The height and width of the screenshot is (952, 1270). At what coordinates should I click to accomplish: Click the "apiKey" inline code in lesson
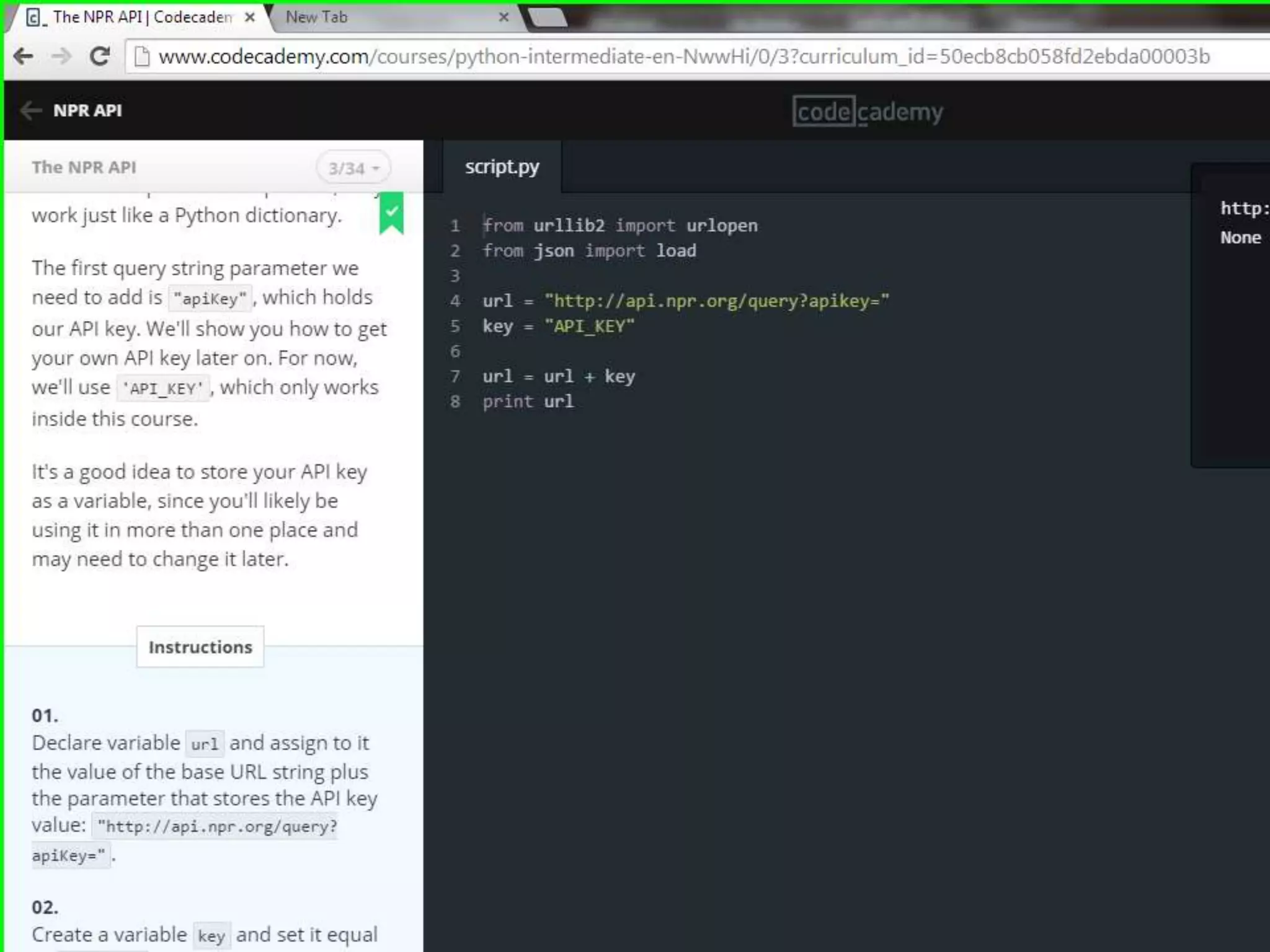point(210,299)
